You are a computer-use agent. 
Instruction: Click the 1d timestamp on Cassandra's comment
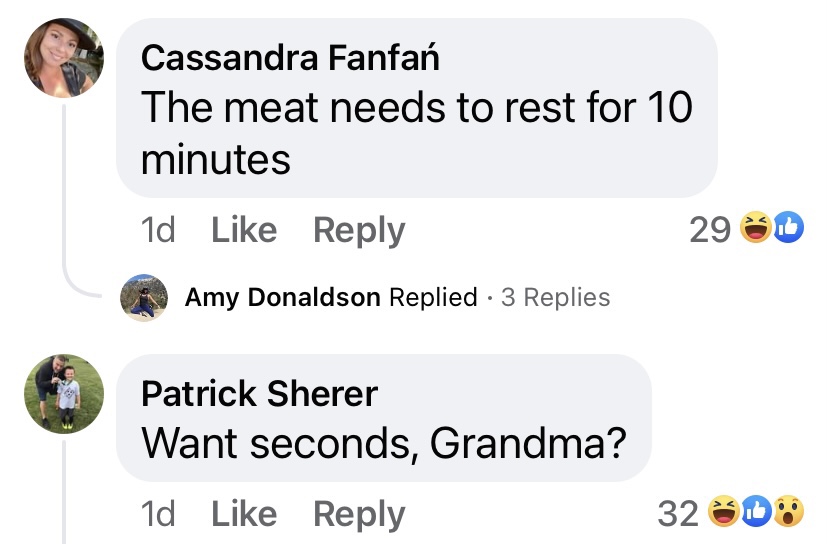(158, 230)
